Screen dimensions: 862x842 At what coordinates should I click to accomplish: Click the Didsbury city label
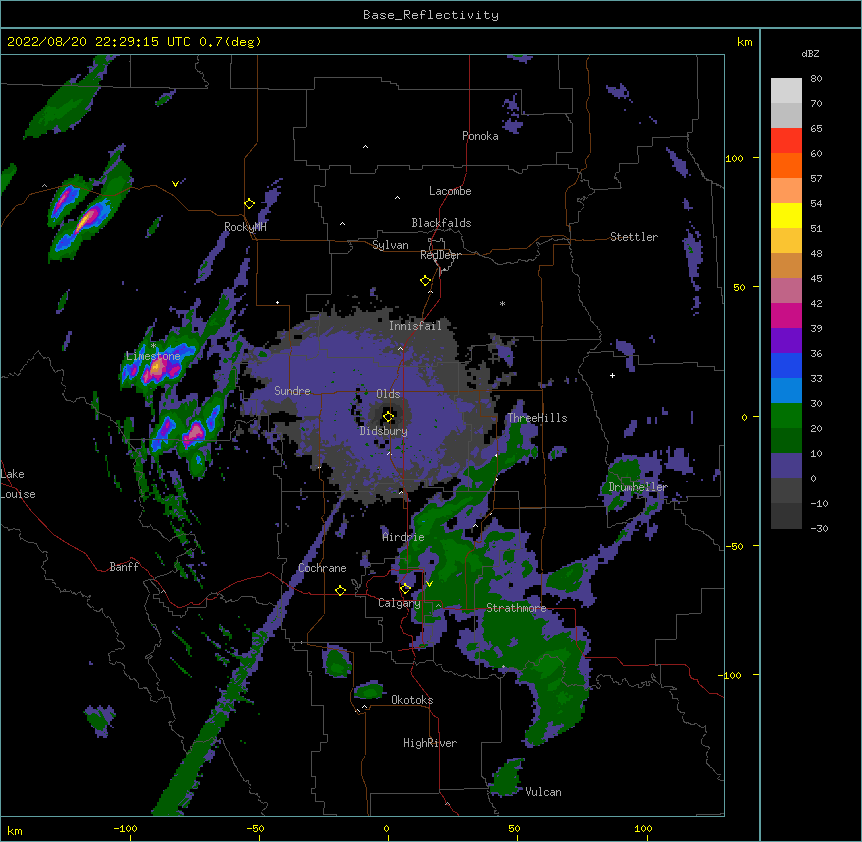pos(384,431)
